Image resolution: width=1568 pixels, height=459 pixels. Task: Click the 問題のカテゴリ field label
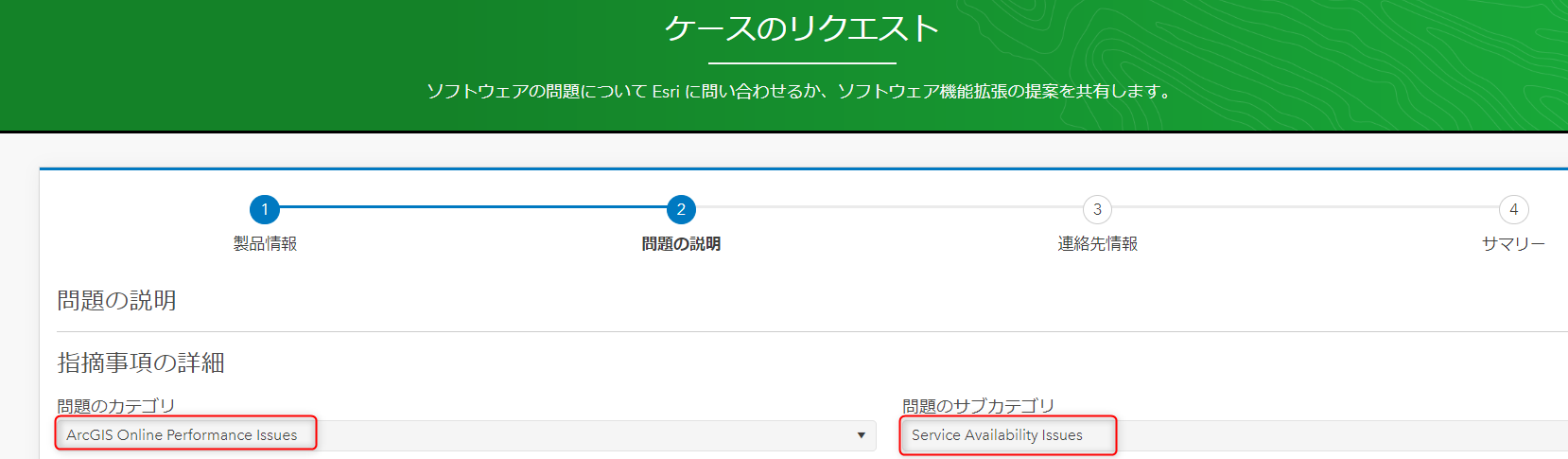pos(116,406)
